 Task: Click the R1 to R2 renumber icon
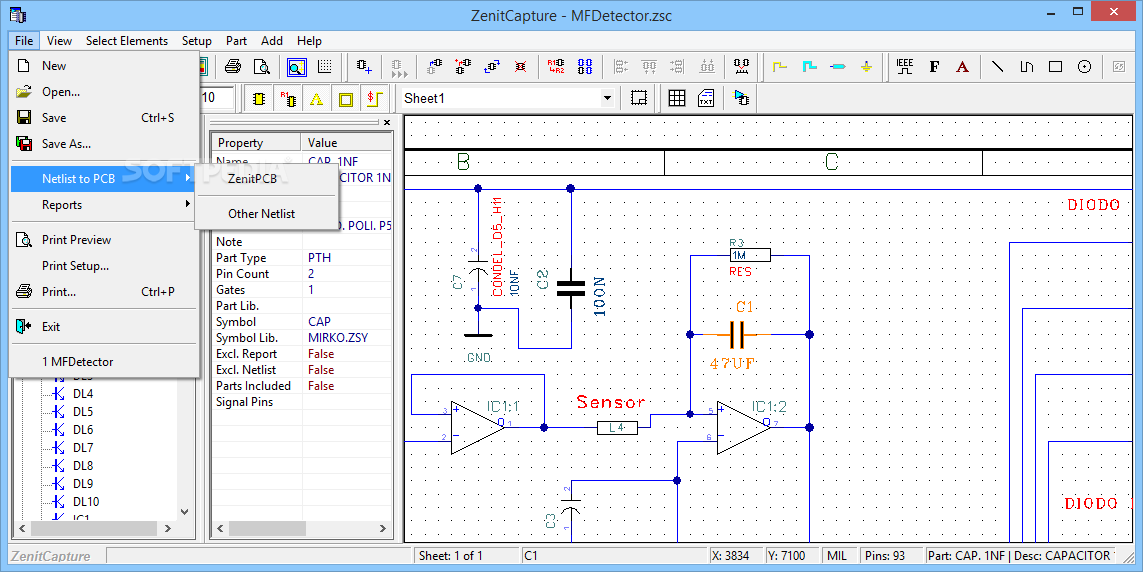click(555, 67)
